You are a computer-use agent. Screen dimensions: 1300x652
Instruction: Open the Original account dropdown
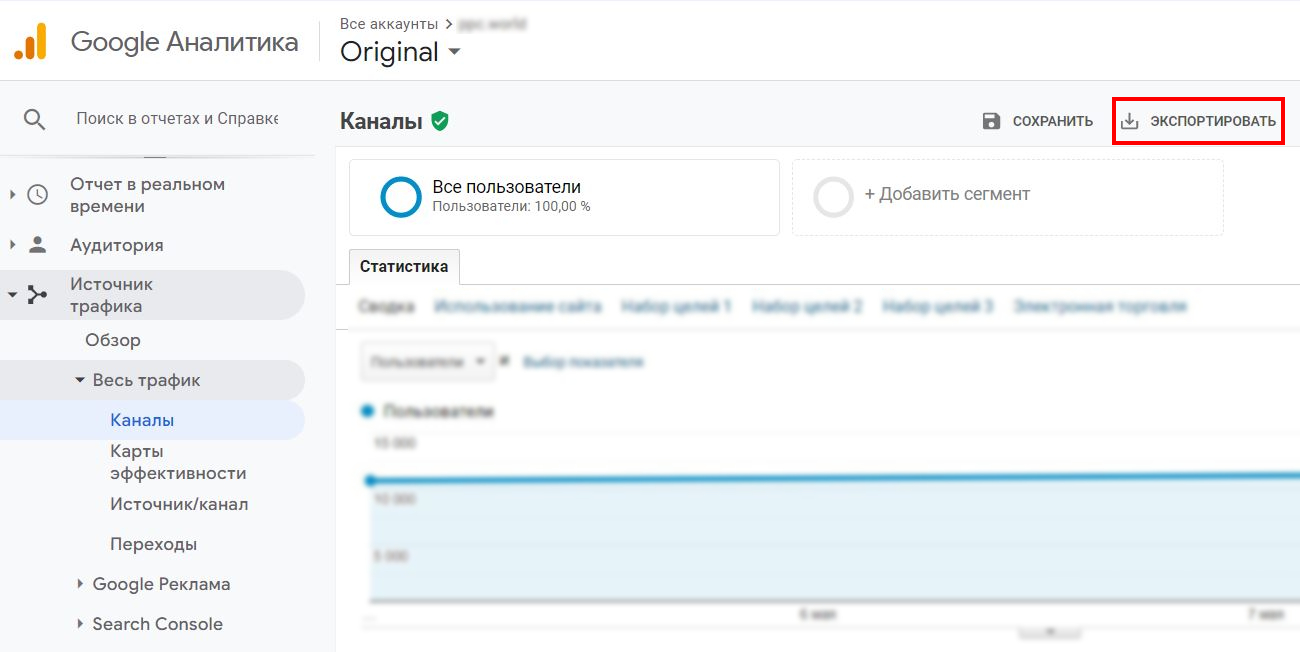tap(401, 52)
